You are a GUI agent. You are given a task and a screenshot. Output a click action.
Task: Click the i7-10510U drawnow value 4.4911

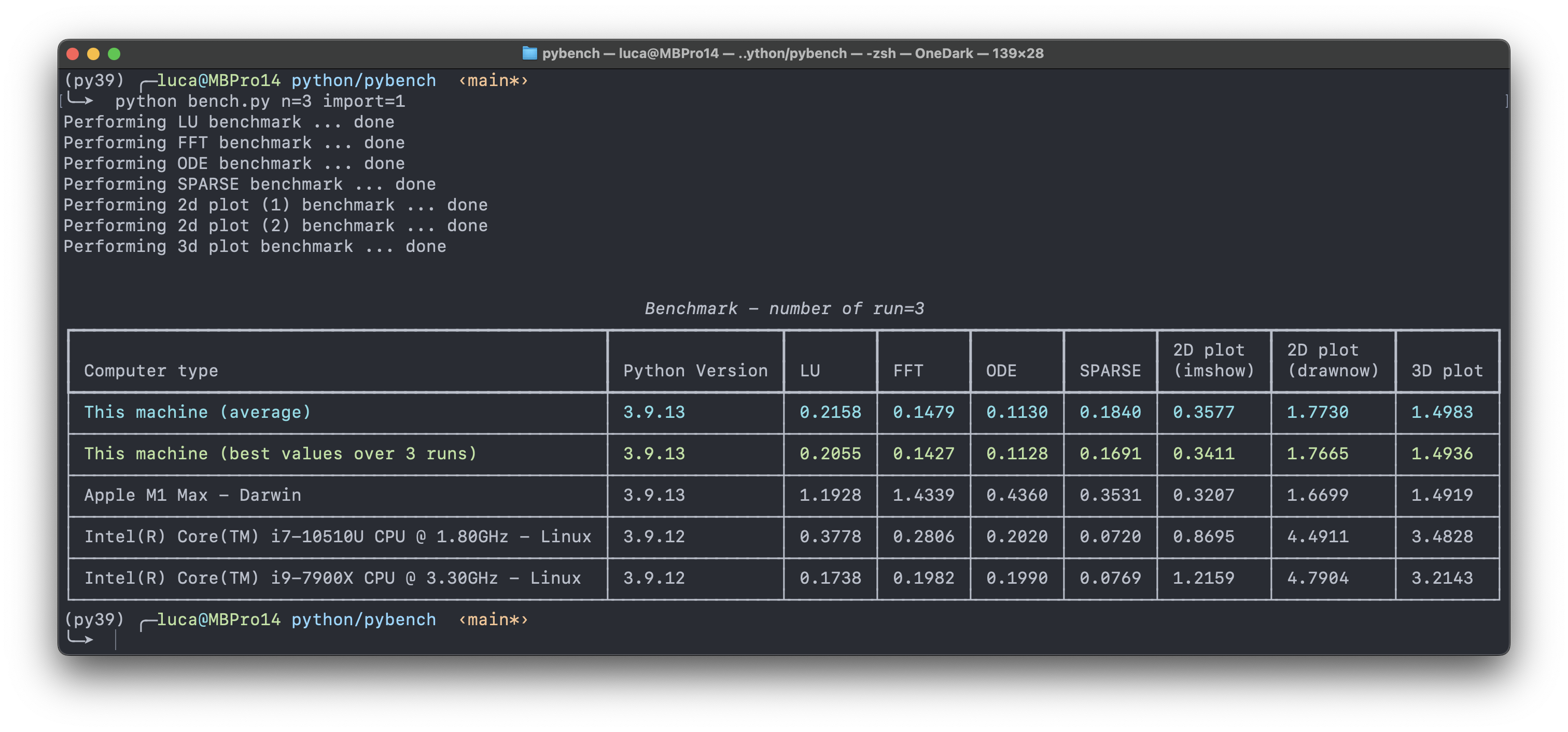(1317, 536)
